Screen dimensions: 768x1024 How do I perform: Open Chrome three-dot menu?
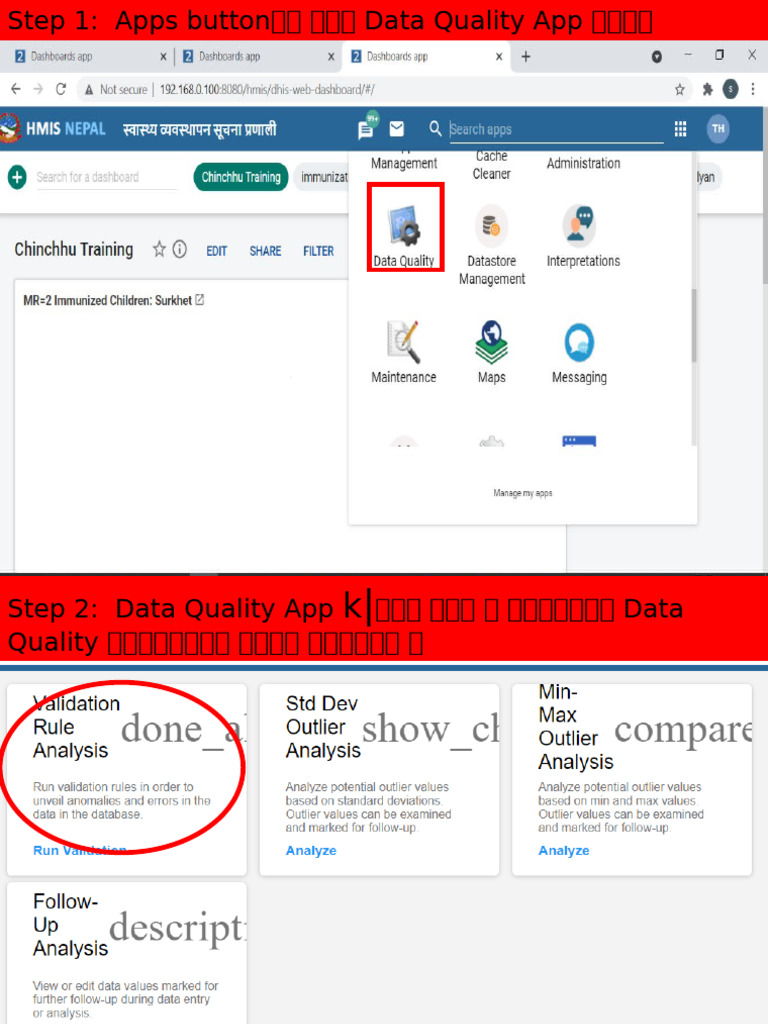point(753,89)
